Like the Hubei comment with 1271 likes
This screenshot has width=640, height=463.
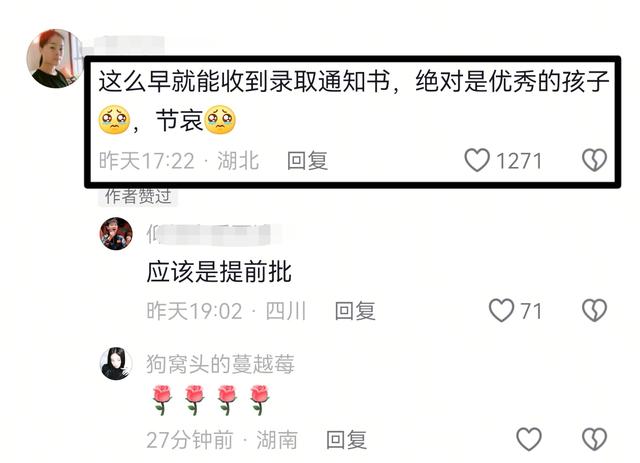click(x=477, y=160)
